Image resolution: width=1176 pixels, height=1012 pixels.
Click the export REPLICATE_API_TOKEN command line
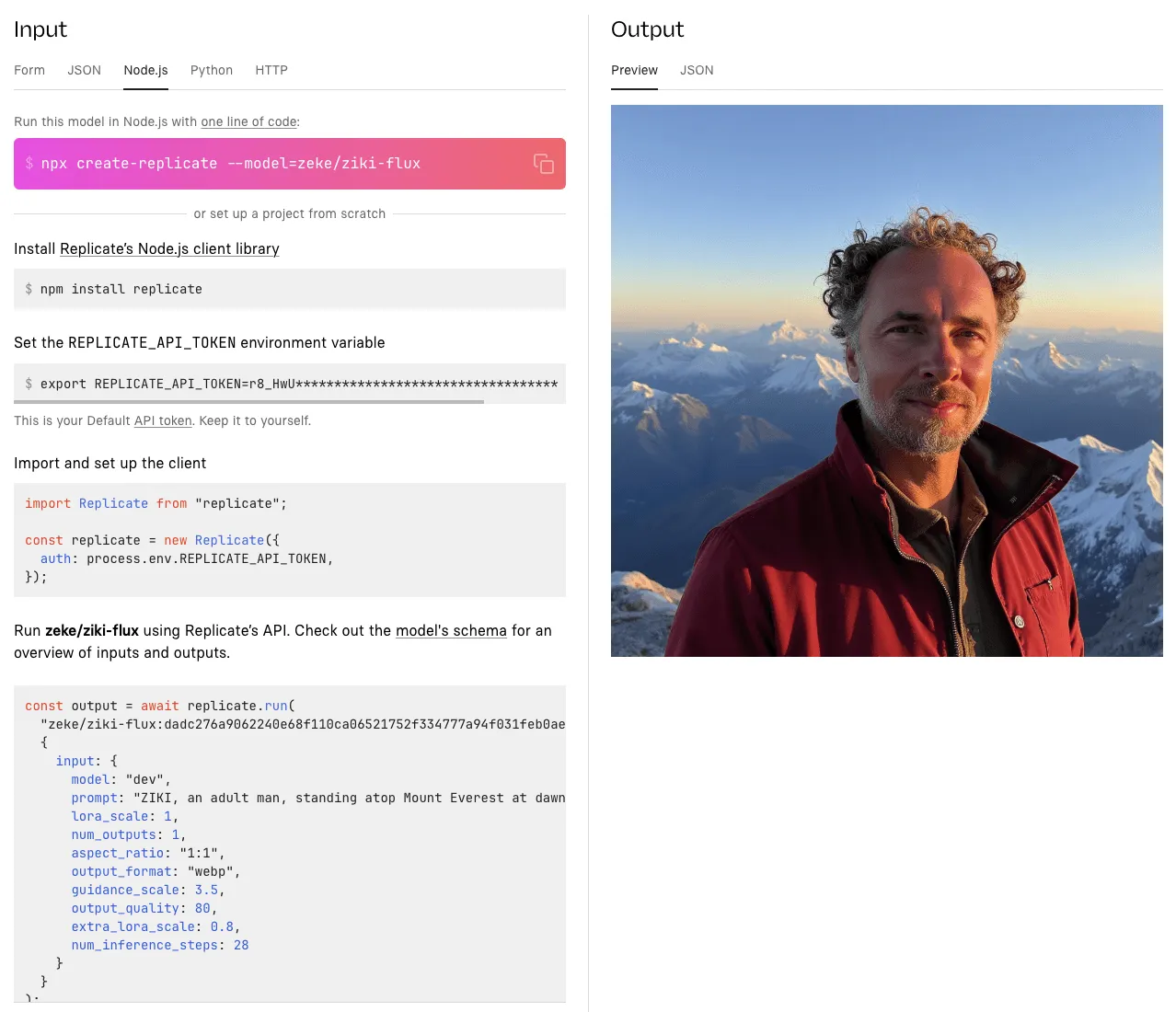click(x=294, y=384)
